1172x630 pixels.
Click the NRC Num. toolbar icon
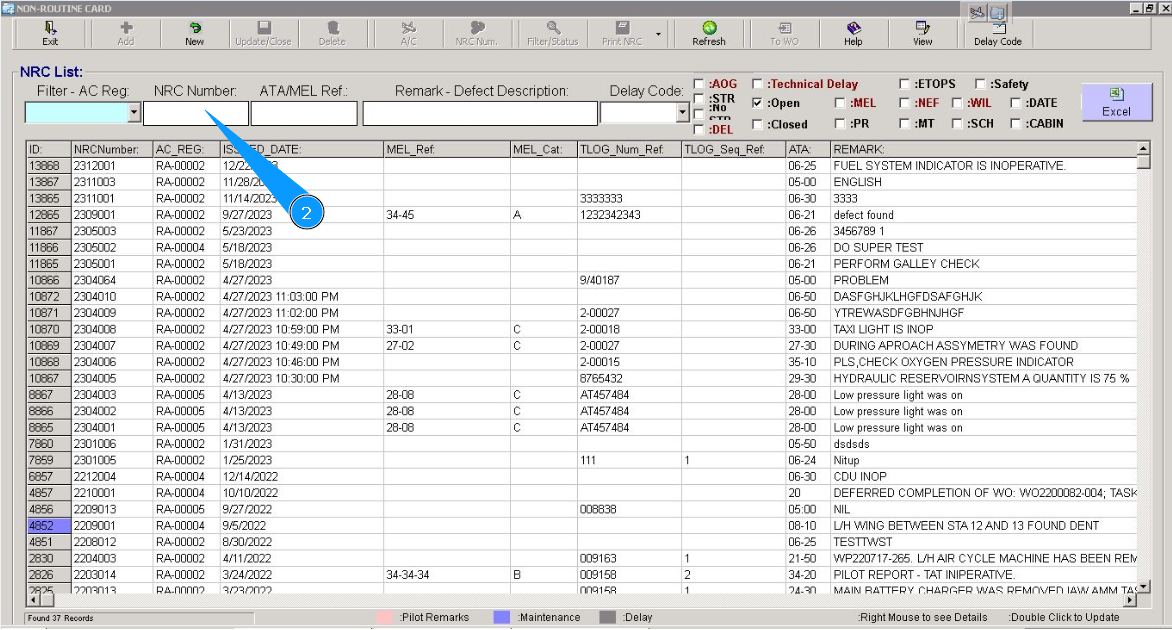pos(477,34)
